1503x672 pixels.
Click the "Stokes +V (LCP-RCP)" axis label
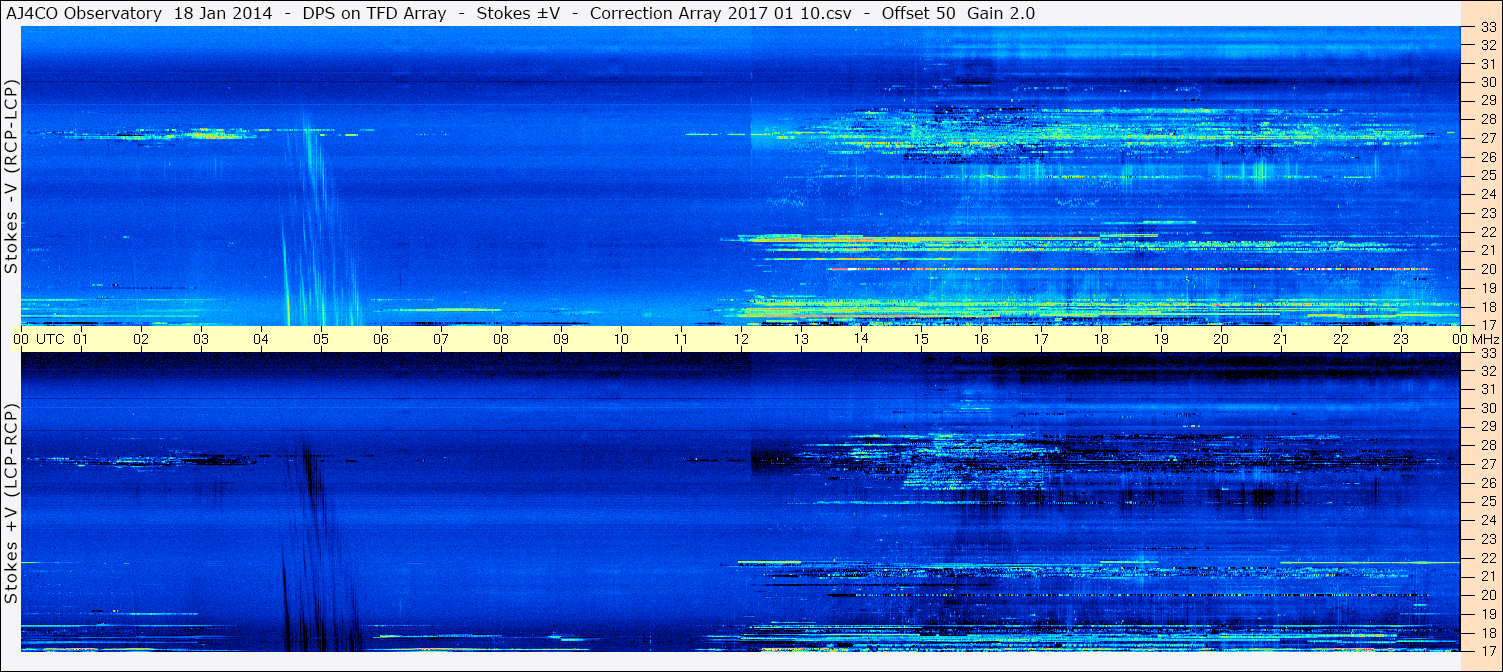tap(11, 504)
